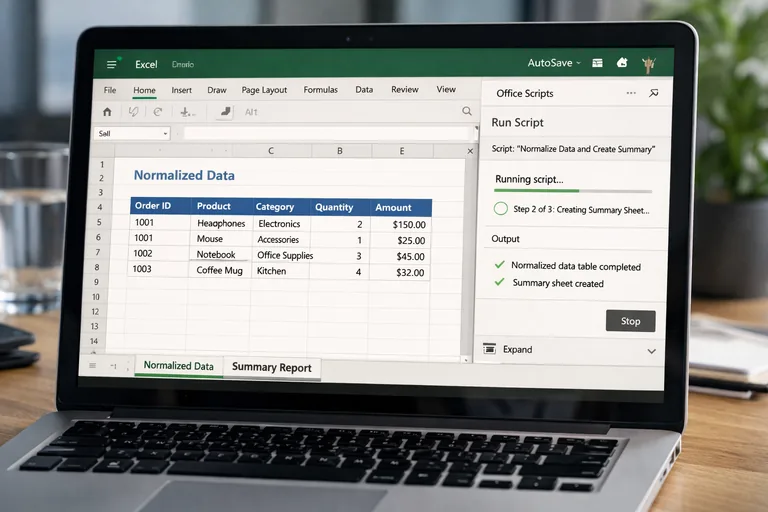Switch to Summary Report sheet tab
768x512 pixels.
point(271,367)
